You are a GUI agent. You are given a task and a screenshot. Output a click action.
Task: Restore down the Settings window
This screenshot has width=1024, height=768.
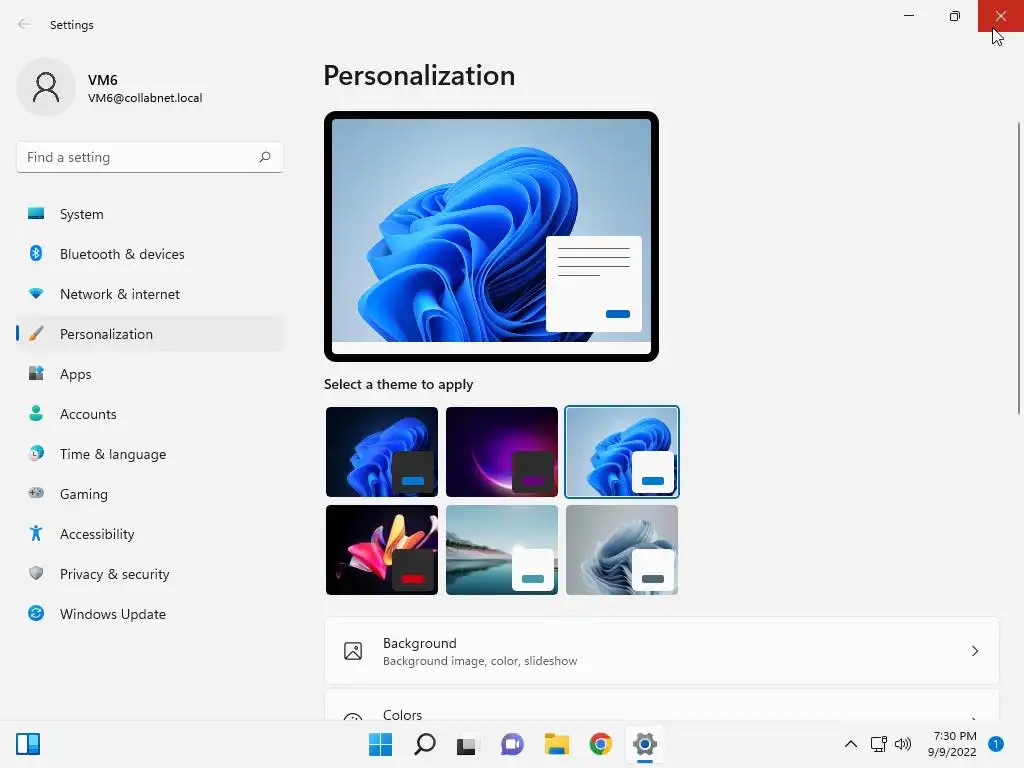click(x=954, y=16)
